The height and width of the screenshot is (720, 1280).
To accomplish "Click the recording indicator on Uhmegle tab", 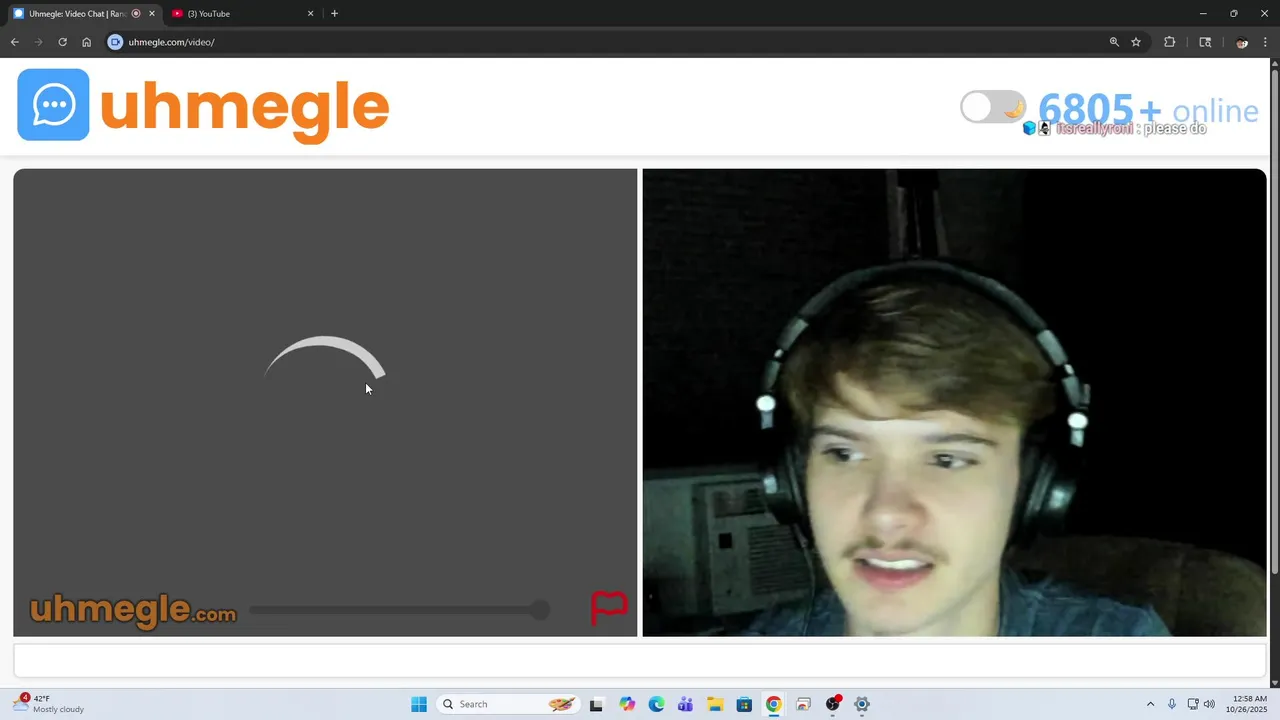I will [x=136, y=14].
